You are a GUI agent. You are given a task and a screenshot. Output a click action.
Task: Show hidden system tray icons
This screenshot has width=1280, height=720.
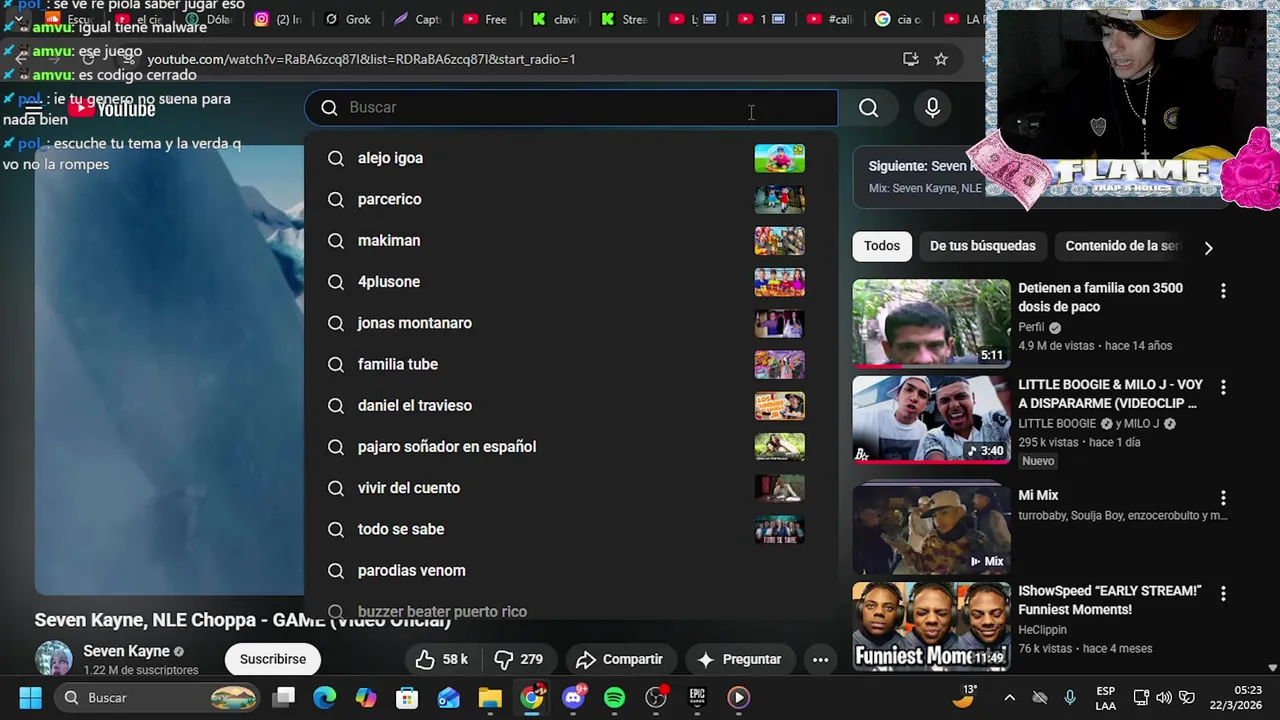click(1009, 698)
